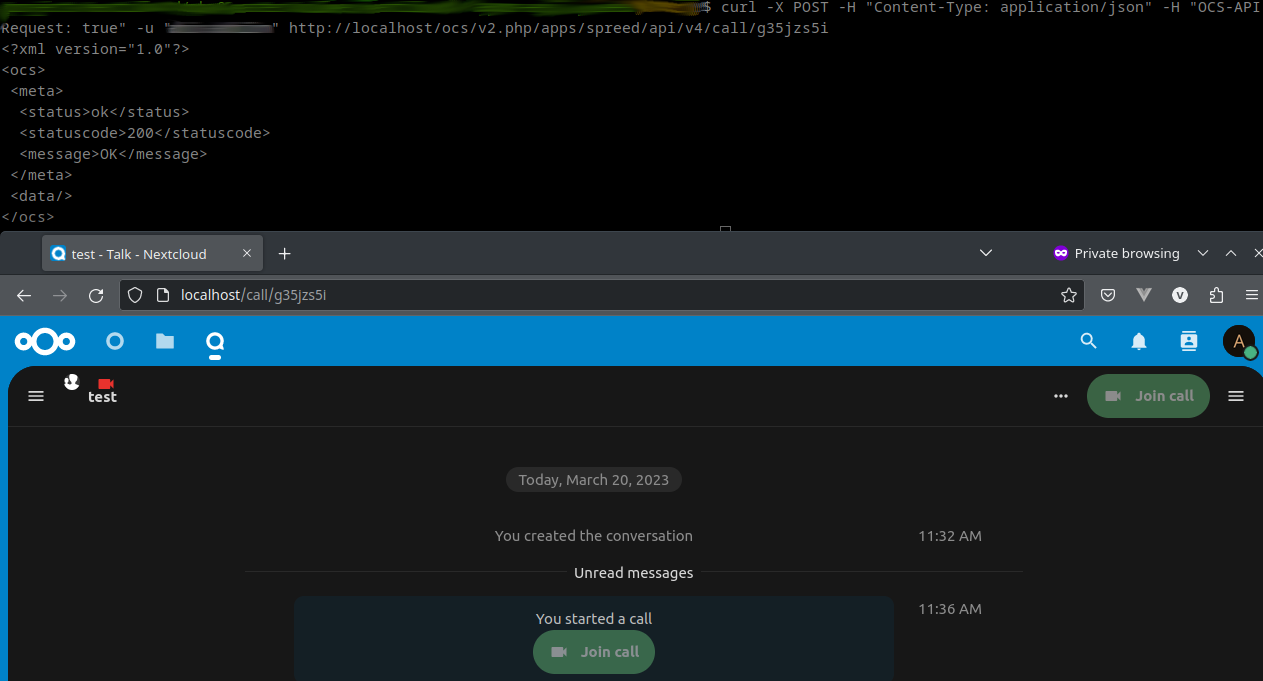The height and width of the screenshot is (681, 1263).
Task: Open the conversation actions with the three-dot icon
Action: point(1060,396)
